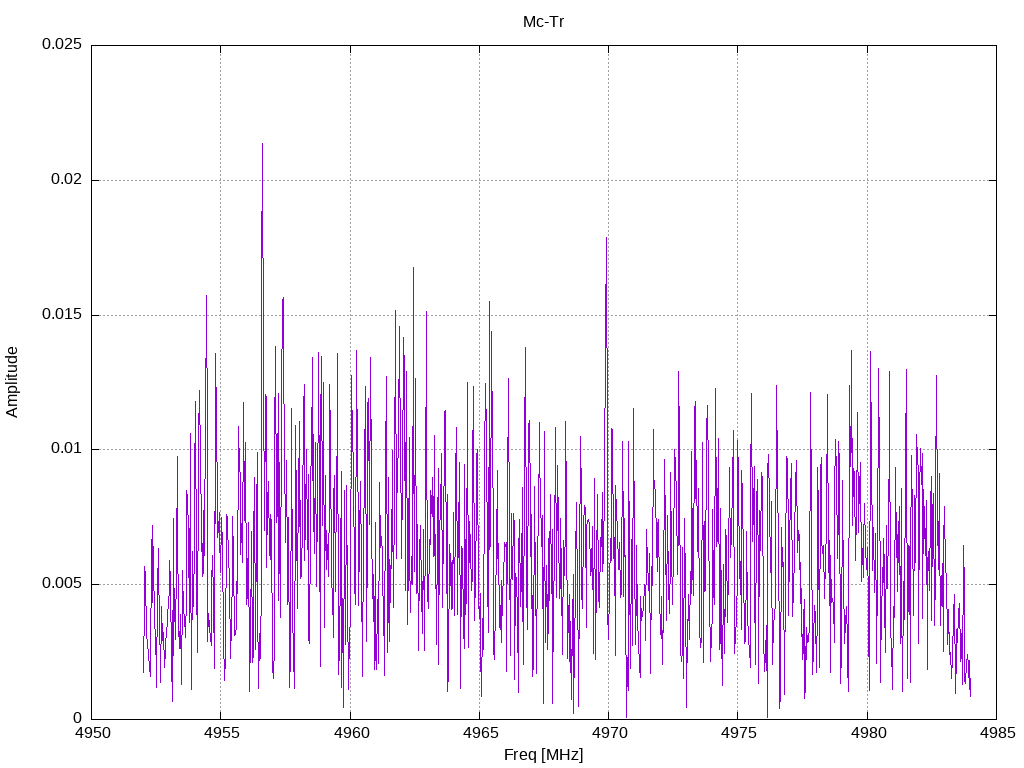
Task: Click the 4965 x-axis tick label
Action: (479, 733)
